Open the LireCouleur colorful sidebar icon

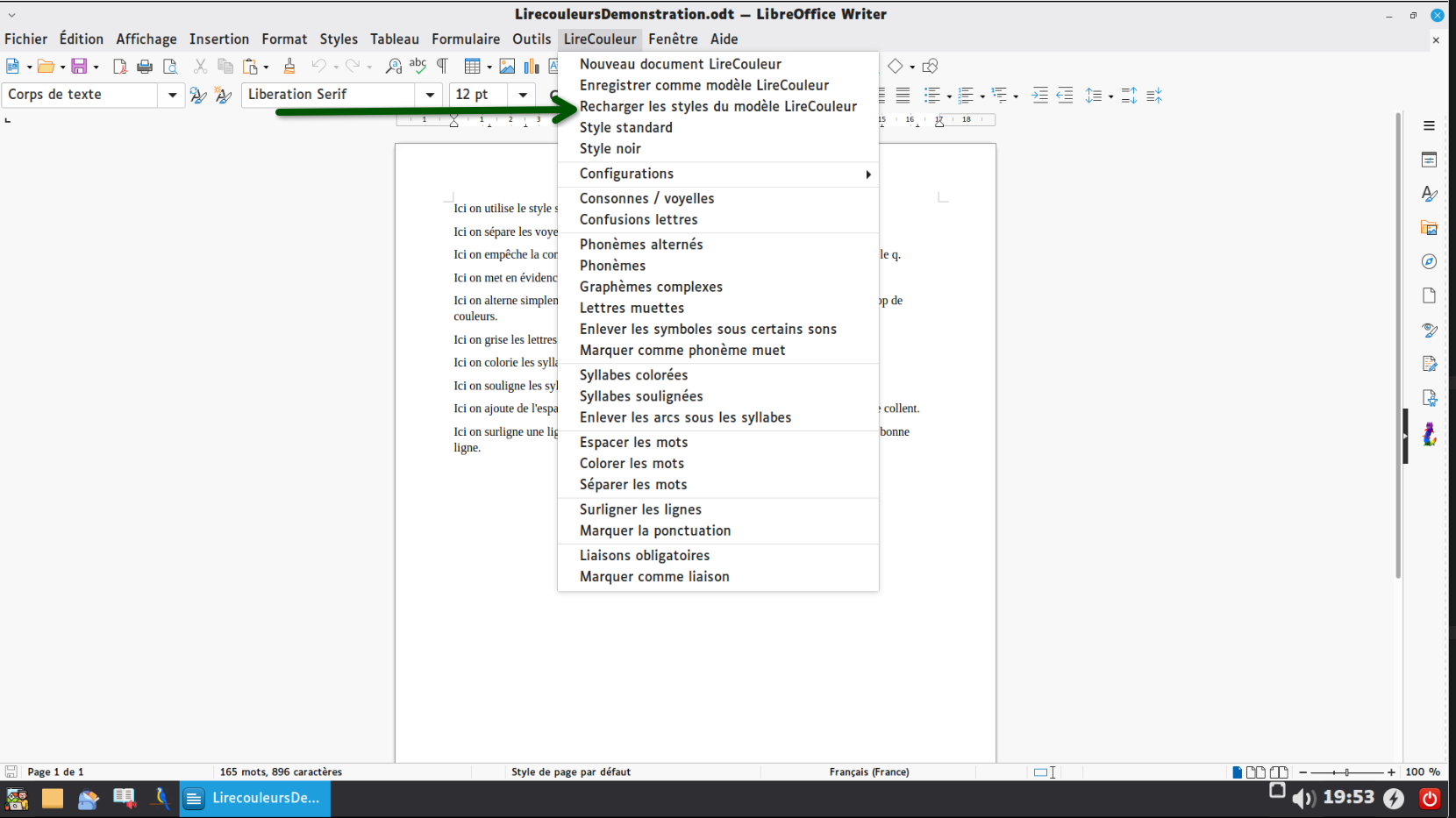point(1431,434)
